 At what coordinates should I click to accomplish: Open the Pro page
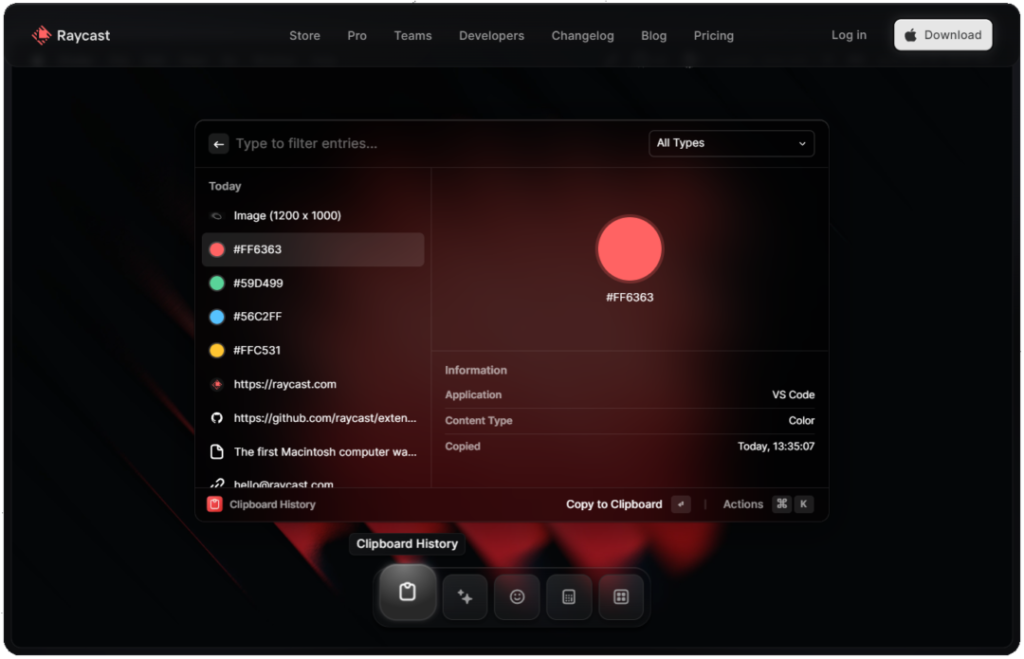click(x=357, y=36)
